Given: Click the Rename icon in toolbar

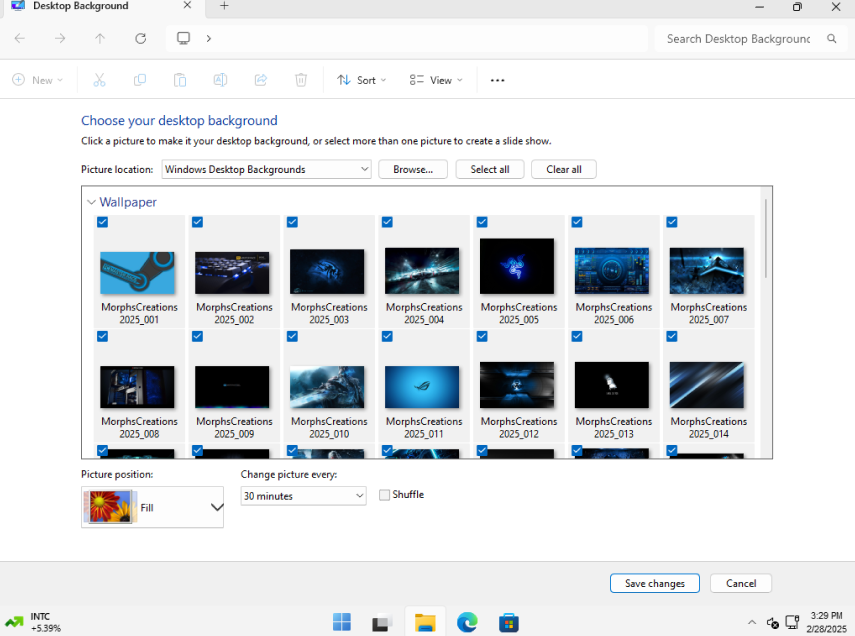Looking at the screenshot, I should pos(220,80).
